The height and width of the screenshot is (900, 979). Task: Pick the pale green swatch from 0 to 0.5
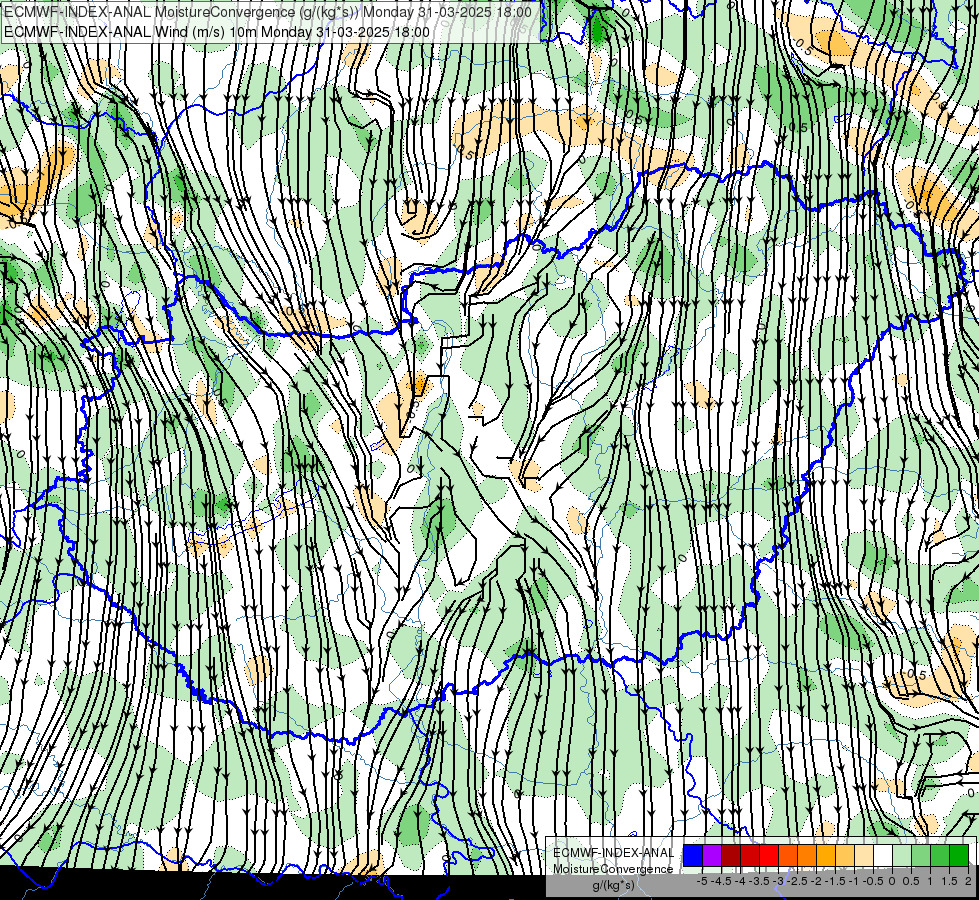[902, 855]
